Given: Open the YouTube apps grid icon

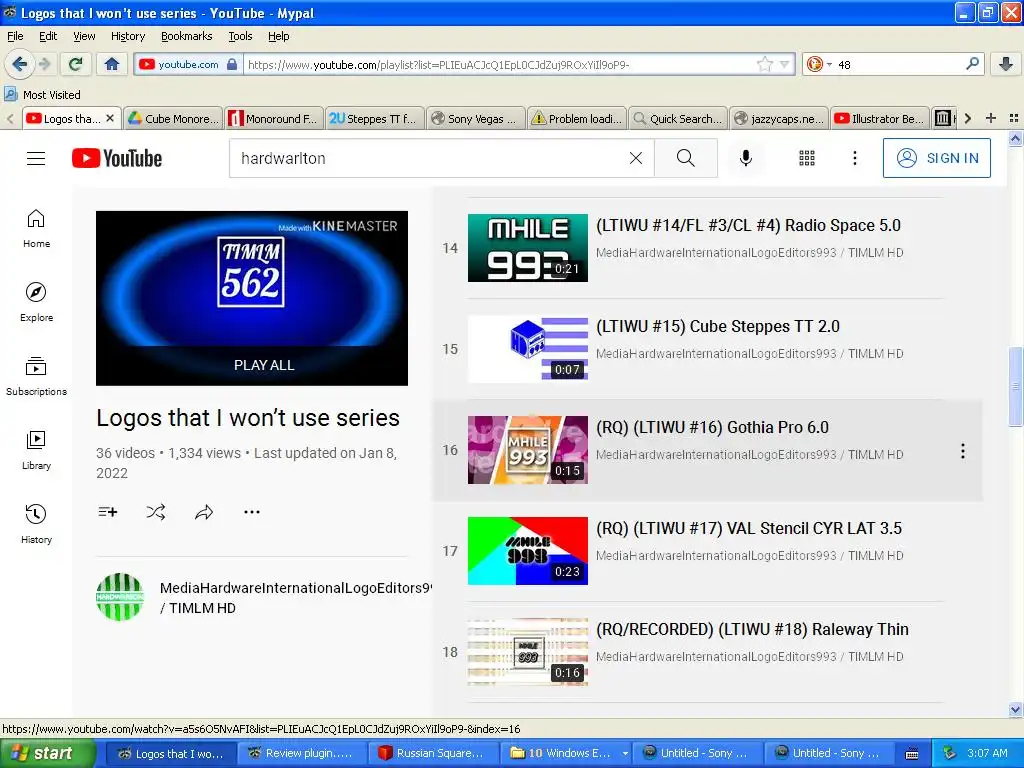Looking at the screenshot, I should click(x=807, y=158).
